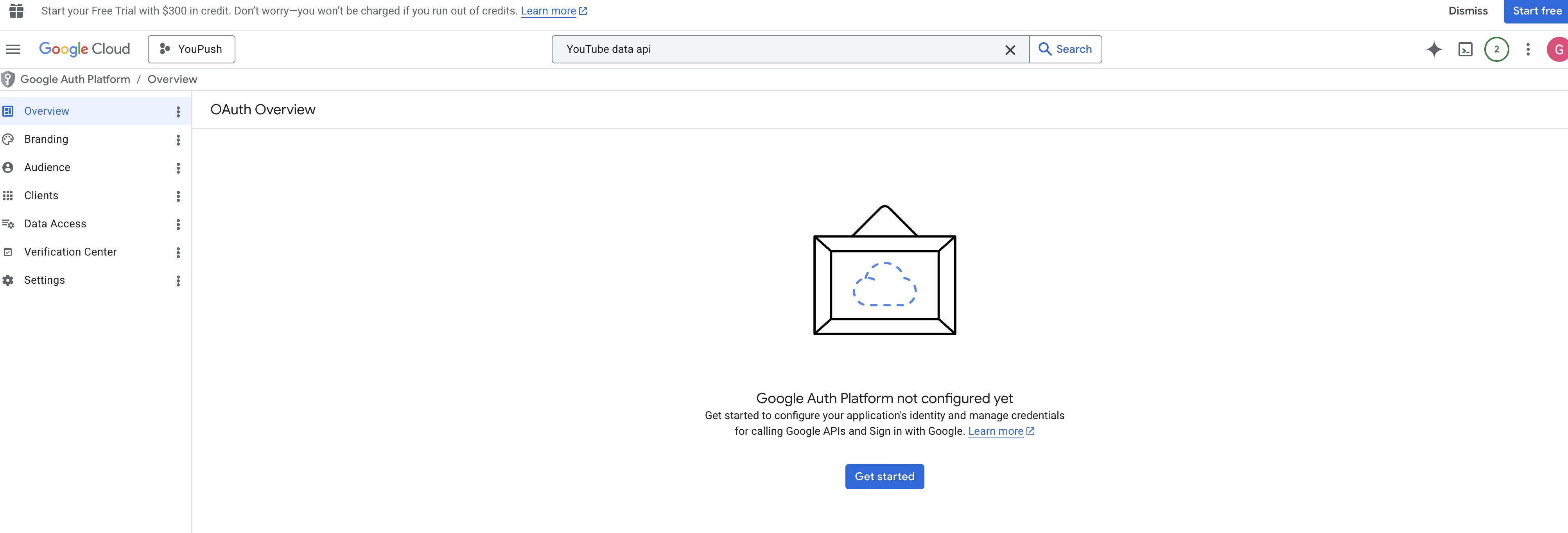Click the free trial gift icon
Image resolution: width=1568 pixels, height=533 pixels.
(x=16, y=11)
